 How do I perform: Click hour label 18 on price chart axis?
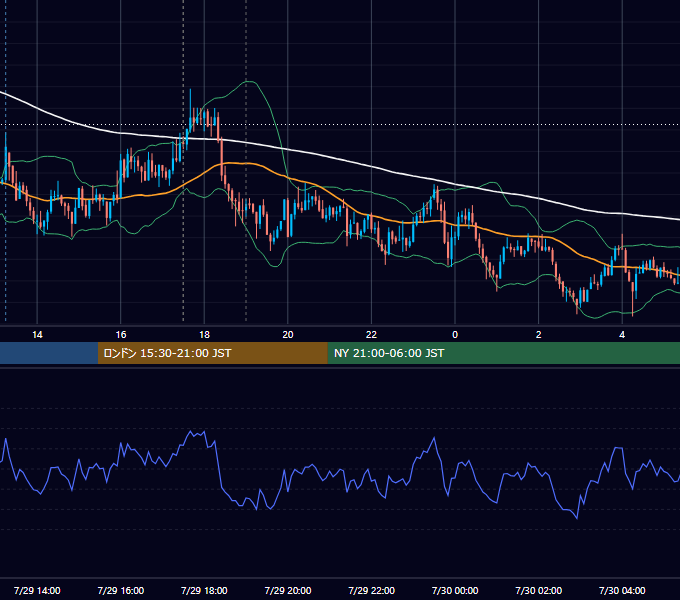point(204,335)
